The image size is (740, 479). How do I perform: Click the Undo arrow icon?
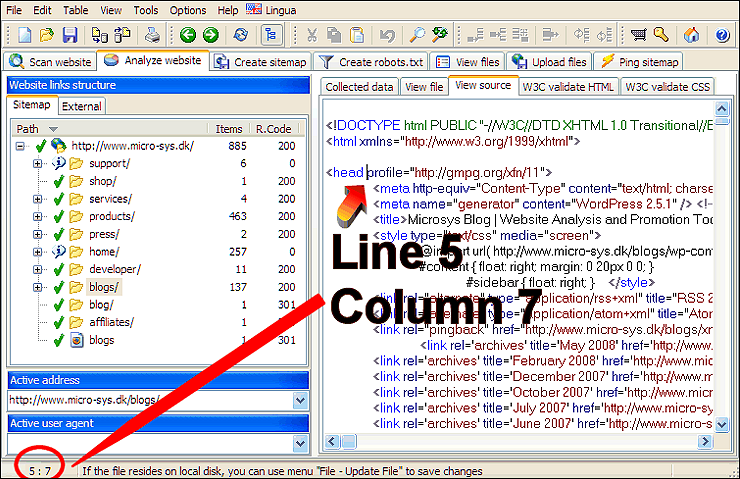[387, 35]
